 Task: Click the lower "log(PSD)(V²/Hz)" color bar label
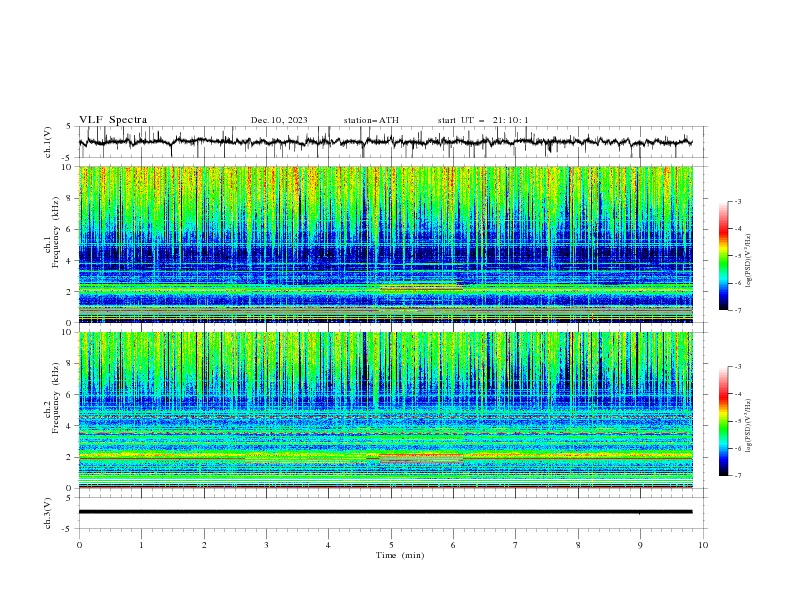tap(748, 426)
